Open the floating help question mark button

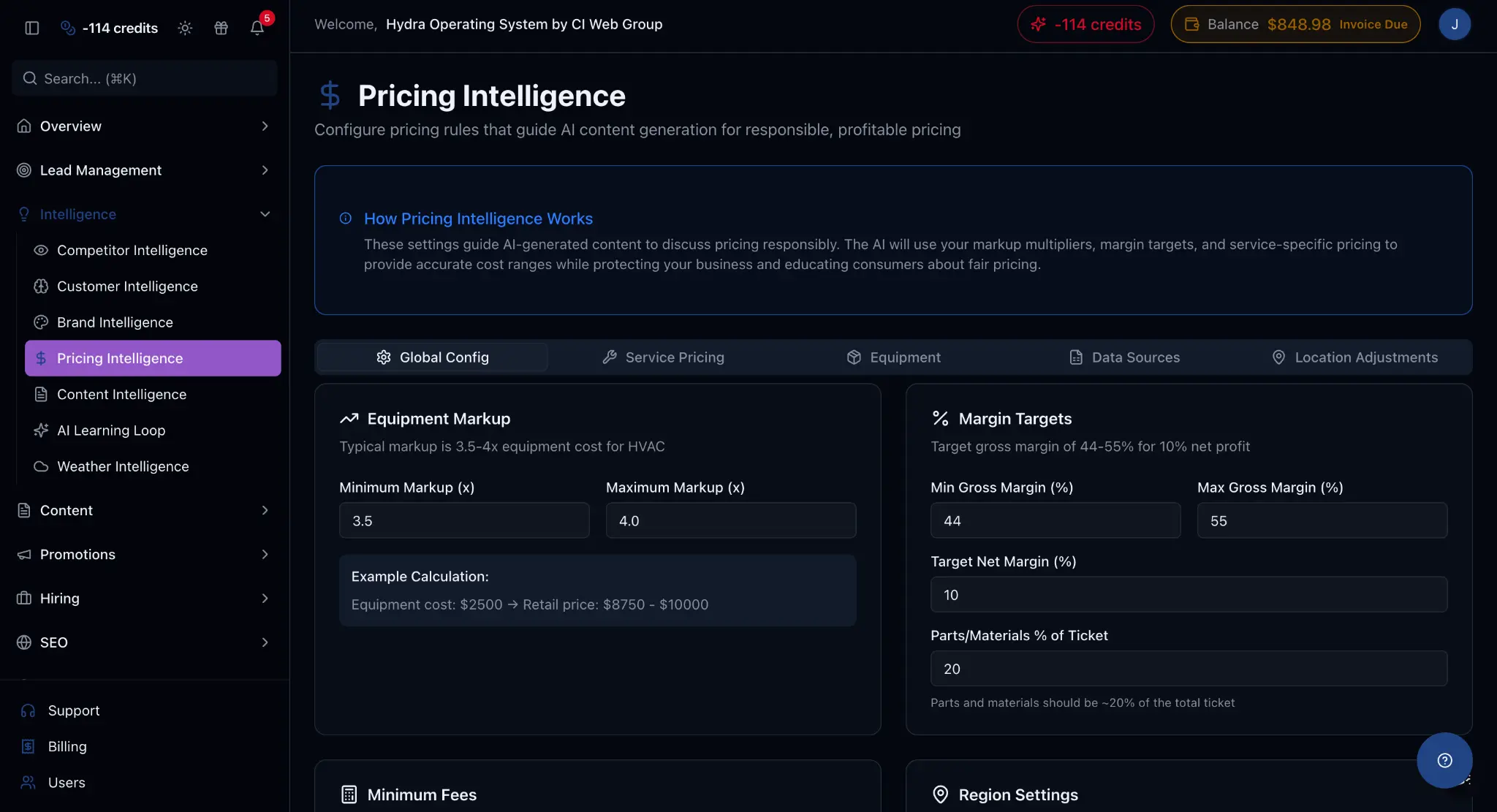[x=1444, y=760]
